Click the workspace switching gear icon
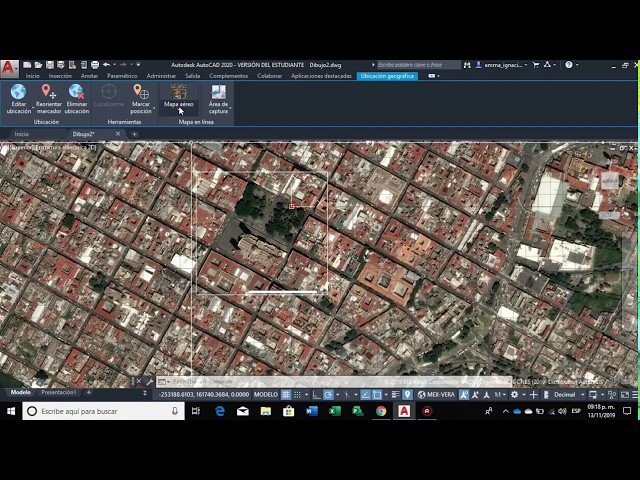This screenshot has height=480, width=640. [514, 395]
